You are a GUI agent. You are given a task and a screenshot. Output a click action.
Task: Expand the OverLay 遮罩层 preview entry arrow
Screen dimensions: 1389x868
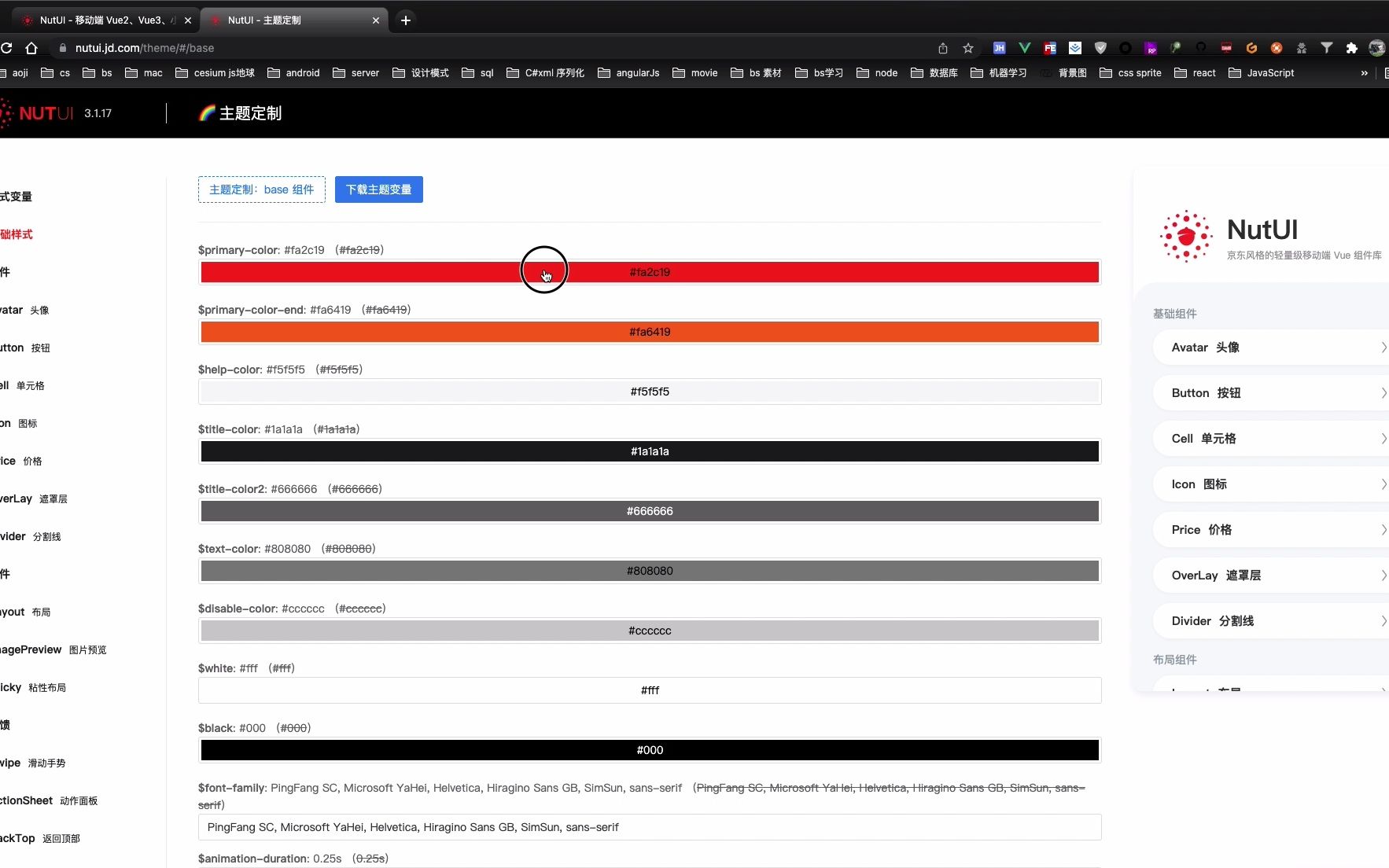1383,576
